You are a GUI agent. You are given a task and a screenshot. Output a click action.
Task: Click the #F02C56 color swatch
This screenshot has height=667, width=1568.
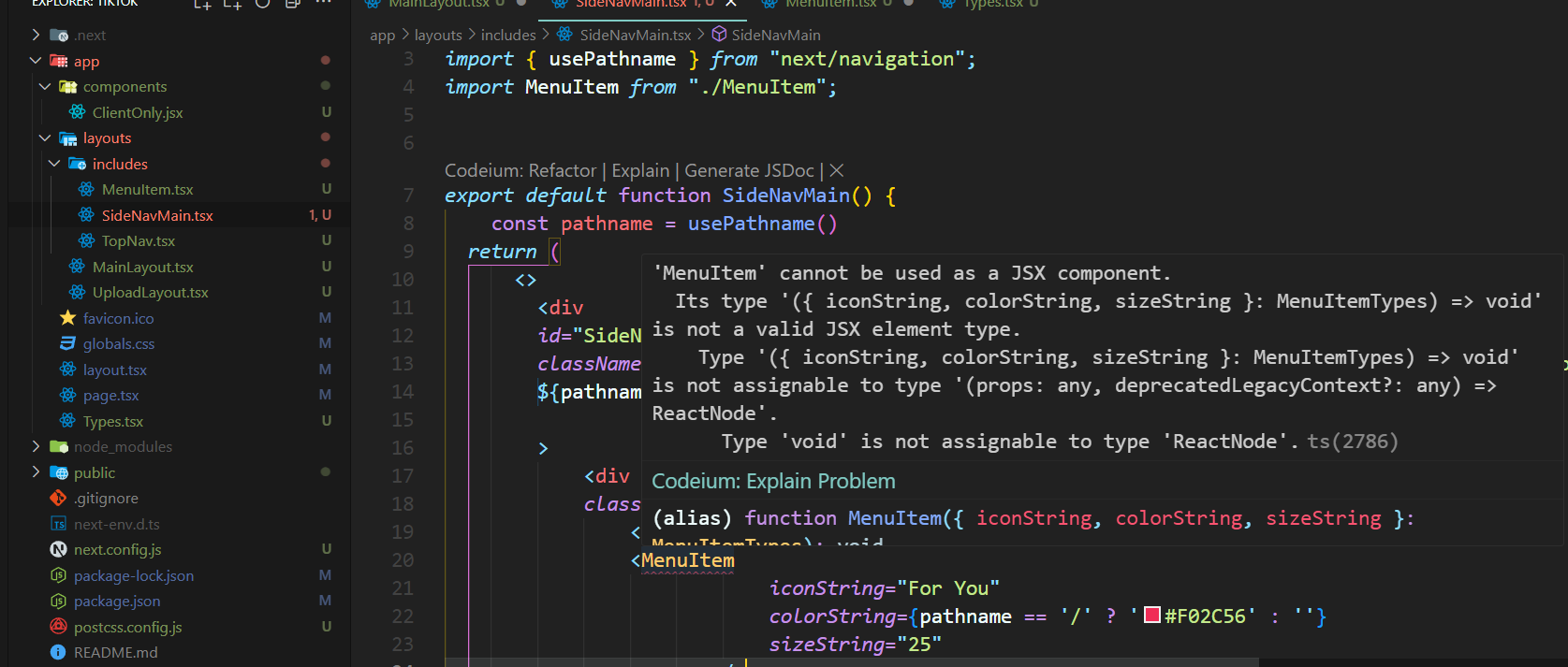coord(1152,615)
